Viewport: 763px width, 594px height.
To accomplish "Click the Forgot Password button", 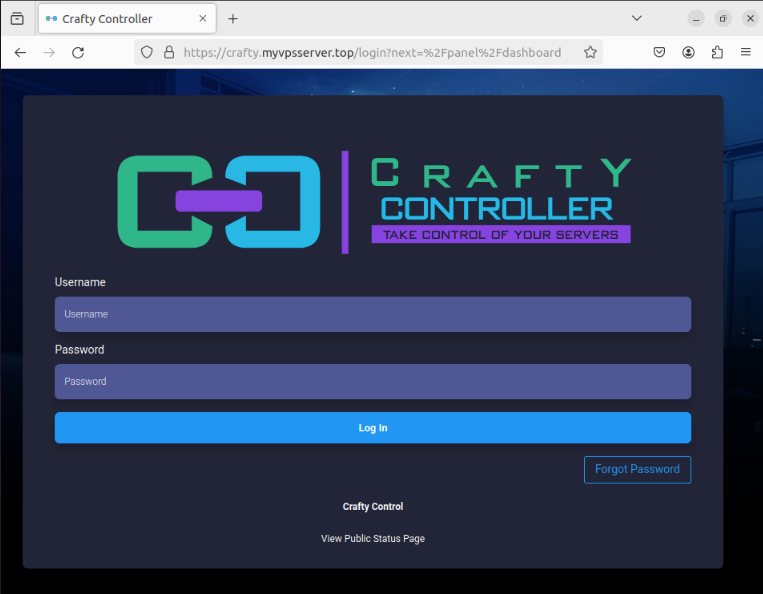I will point(637,469).
